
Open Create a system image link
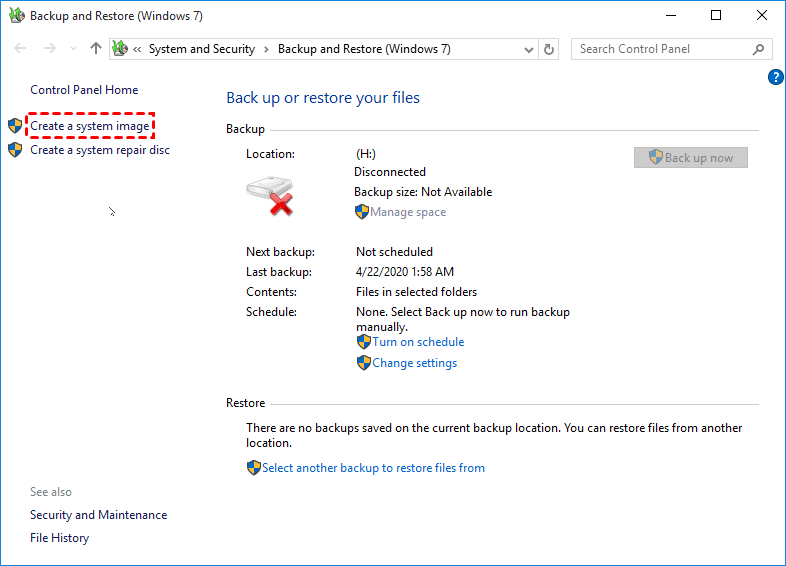click(x=90, y=127)
